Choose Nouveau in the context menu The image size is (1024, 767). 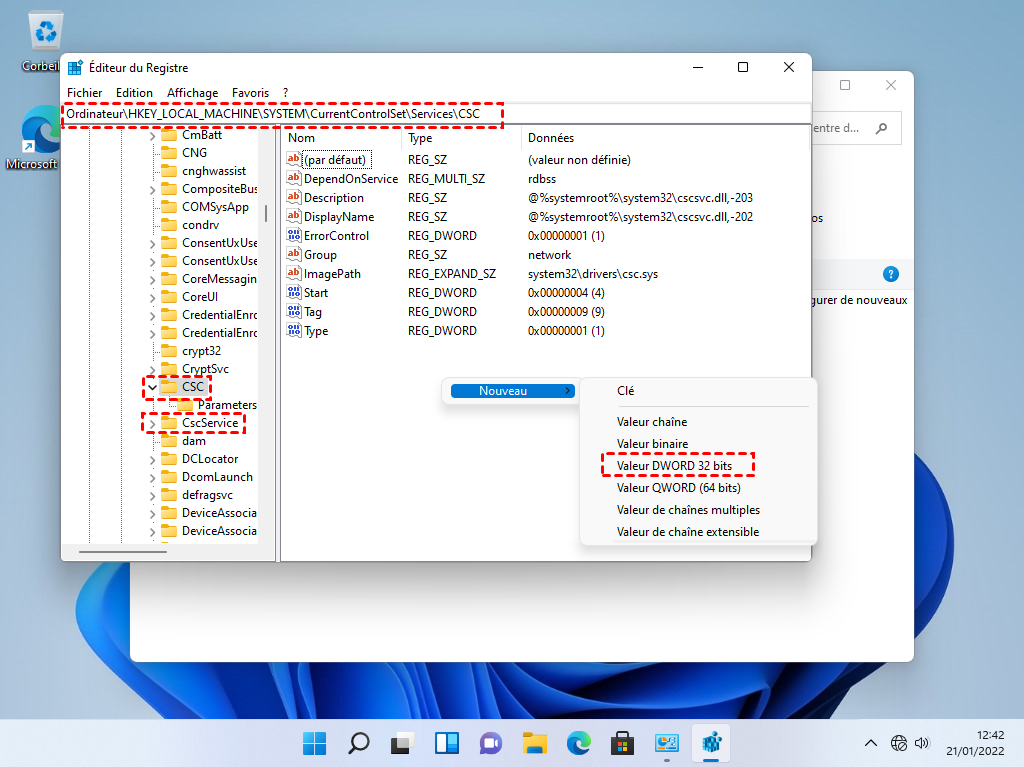pyautogui.click(x=513, y=391)
